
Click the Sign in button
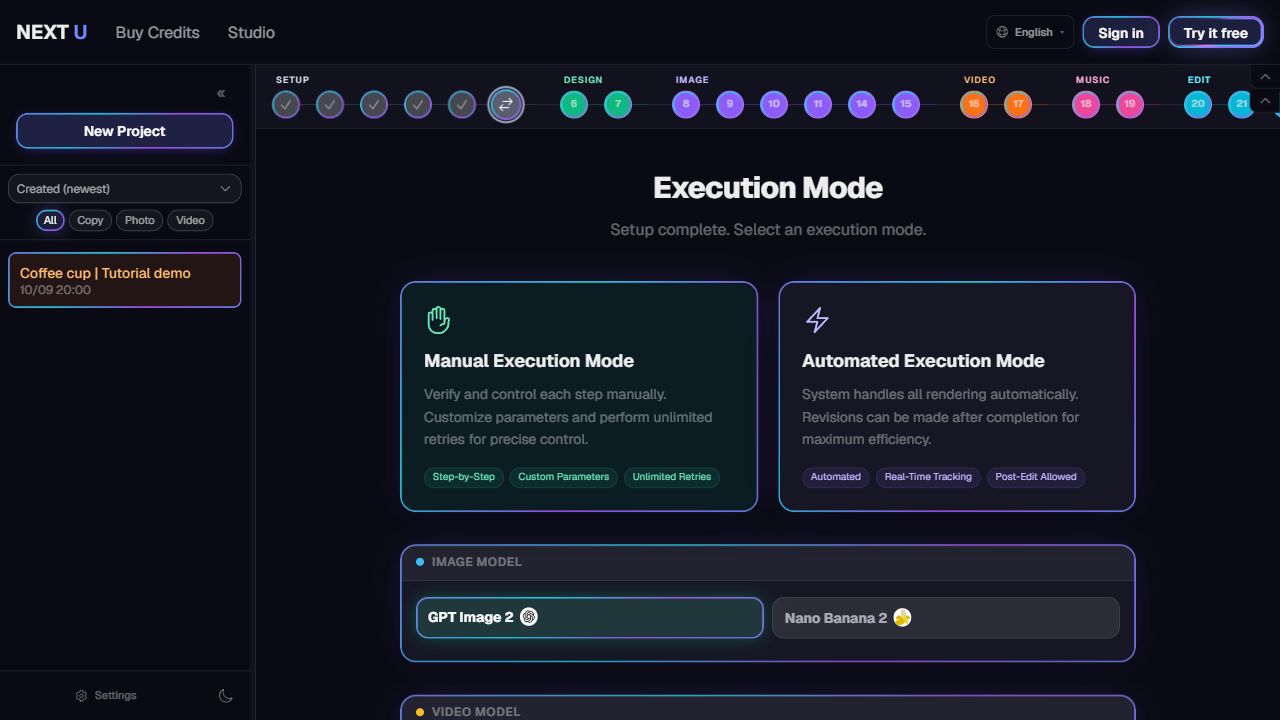[x=1121, y=32]
